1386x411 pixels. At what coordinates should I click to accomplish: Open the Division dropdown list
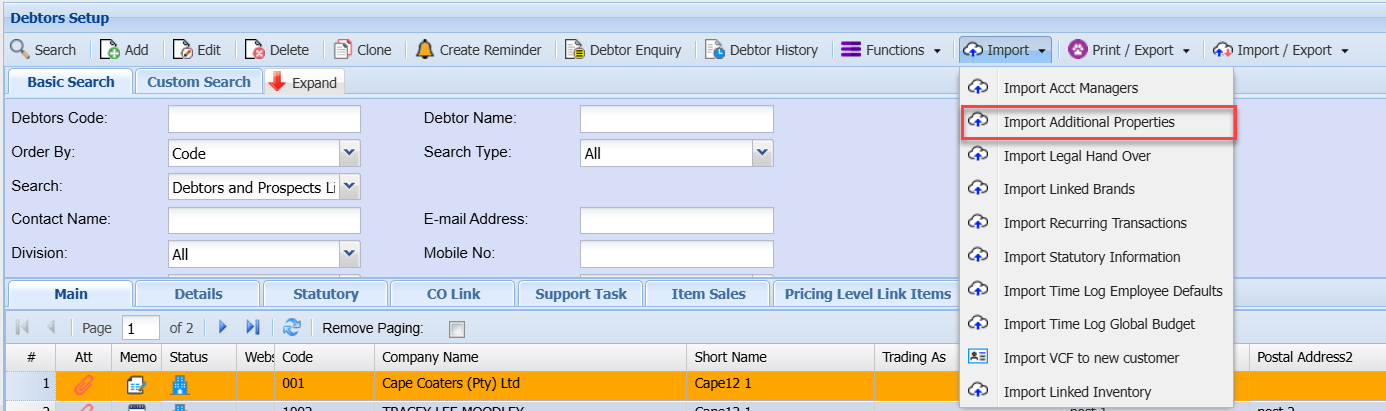tap(349, 254)
